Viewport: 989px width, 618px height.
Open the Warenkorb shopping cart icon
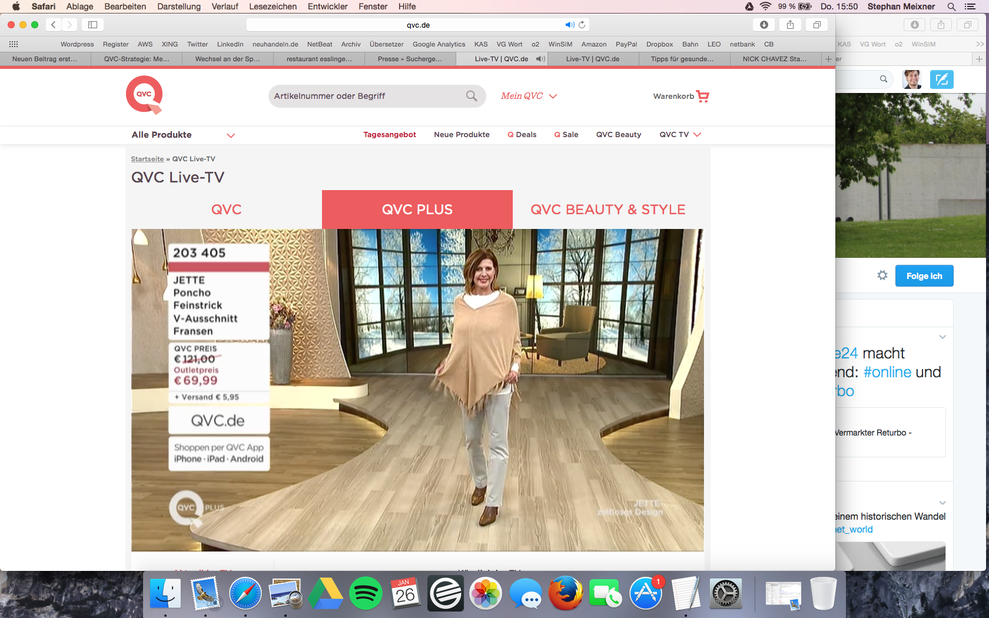[x=703, y=96]
